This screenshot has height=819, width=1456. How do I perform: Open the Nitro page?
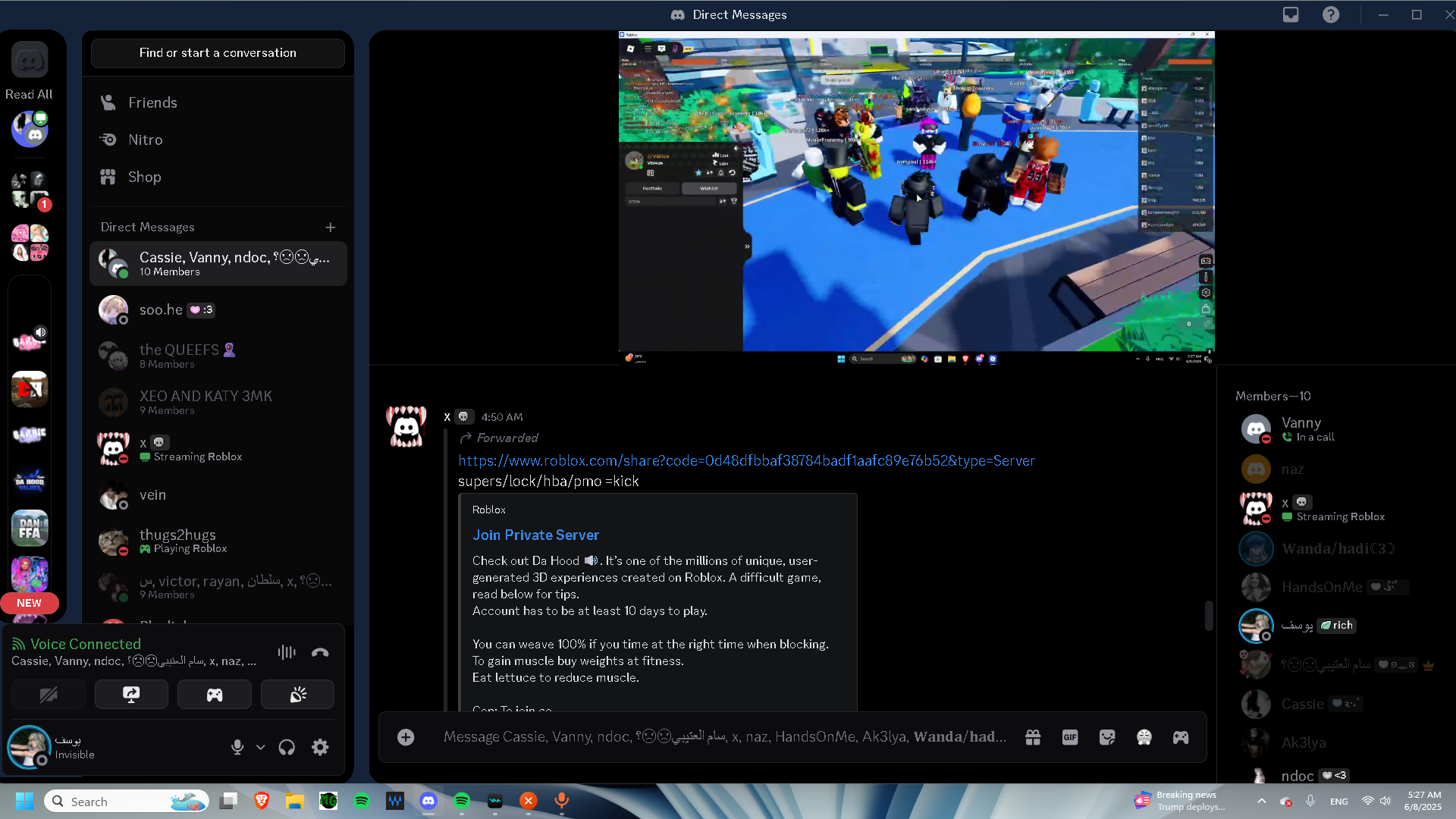[x=218, y=140]
